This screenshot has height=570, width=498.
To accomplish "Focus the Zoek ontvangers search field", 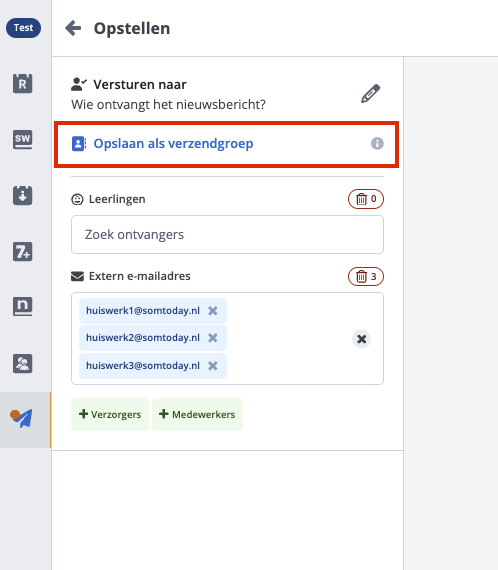I will pos(227,234).
